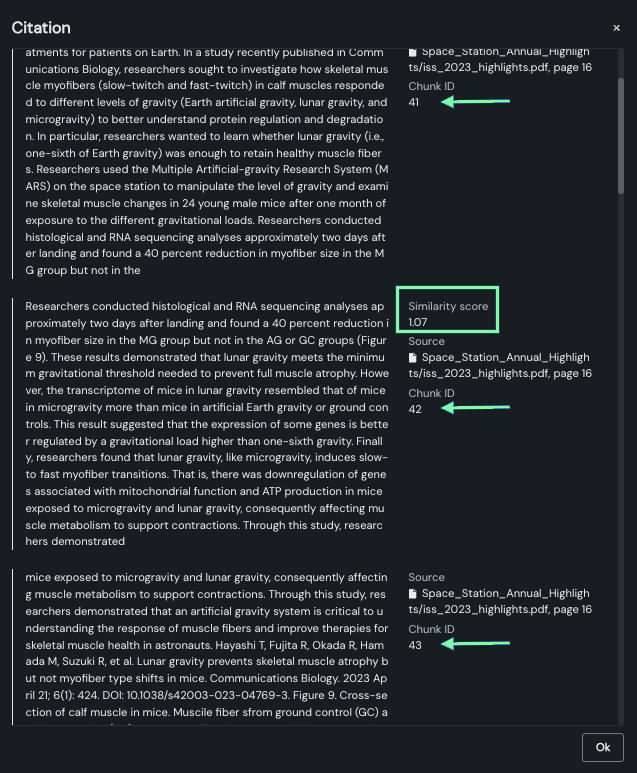Select the Chunk ID value 42

pos(415,409)
